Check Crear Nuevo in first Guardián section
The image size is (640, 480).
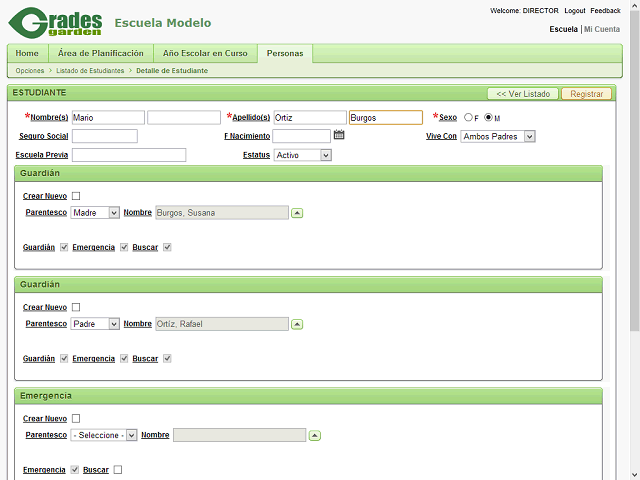pyautogui.click(x=76, y=196)
